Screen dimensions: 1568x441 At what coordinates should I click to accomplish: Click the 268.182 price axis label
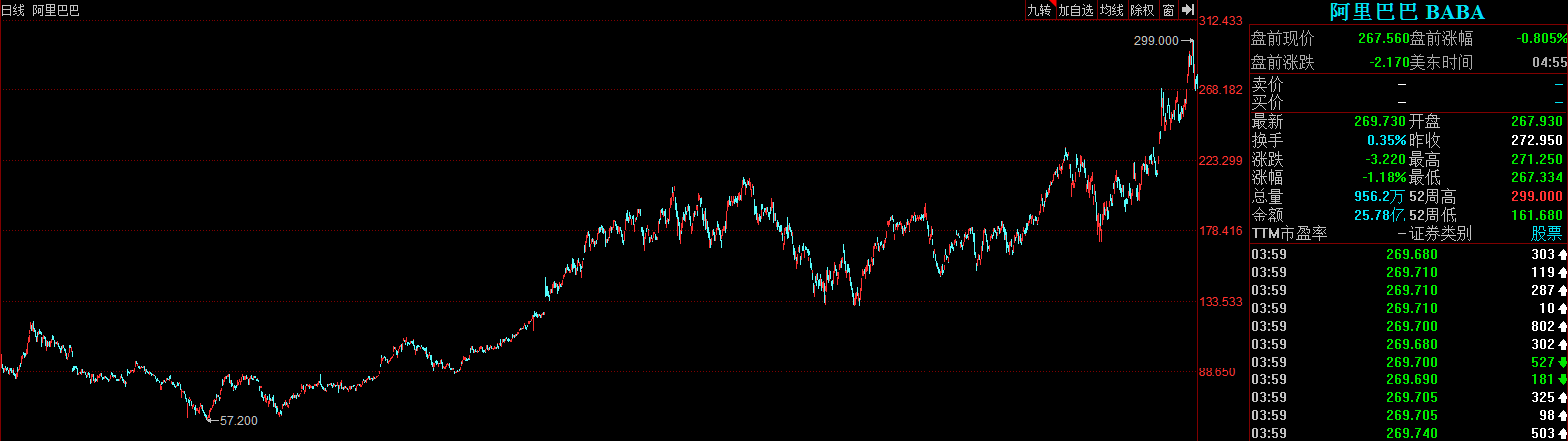[x=1221, y=90]
